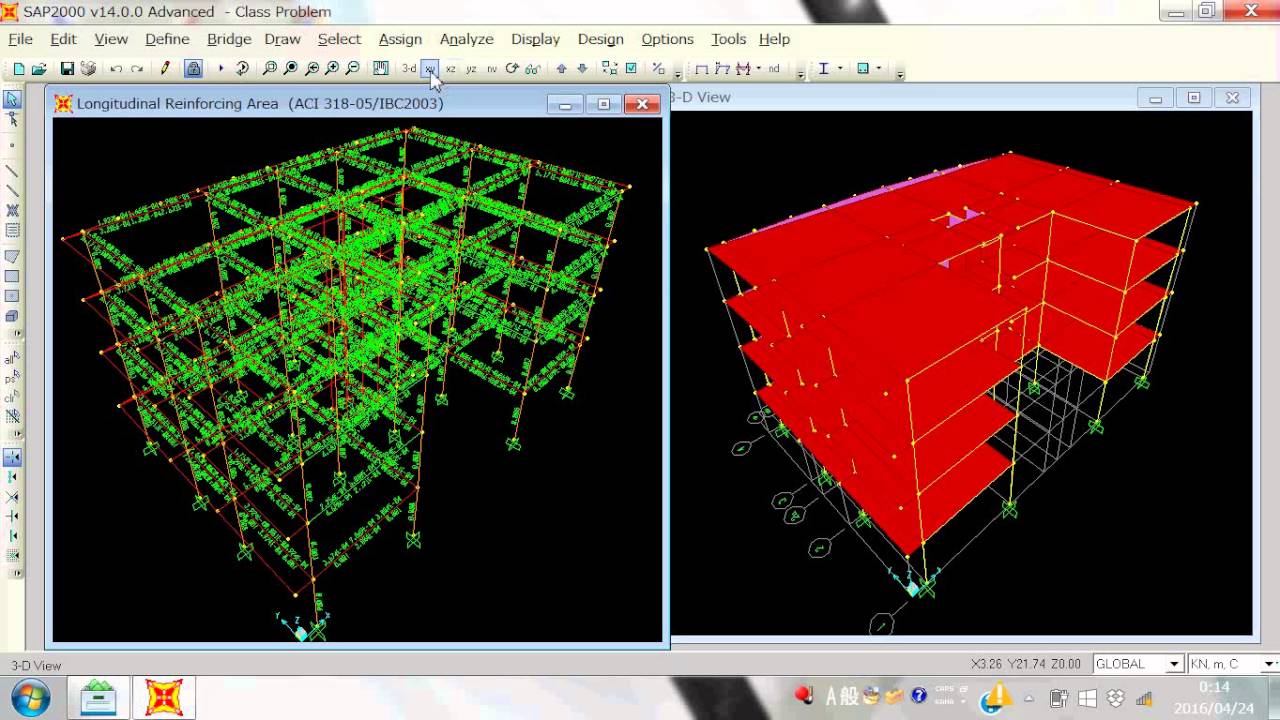
Task: Expand the I-section frame design dropdown arrow
Action: pos(839,69)
